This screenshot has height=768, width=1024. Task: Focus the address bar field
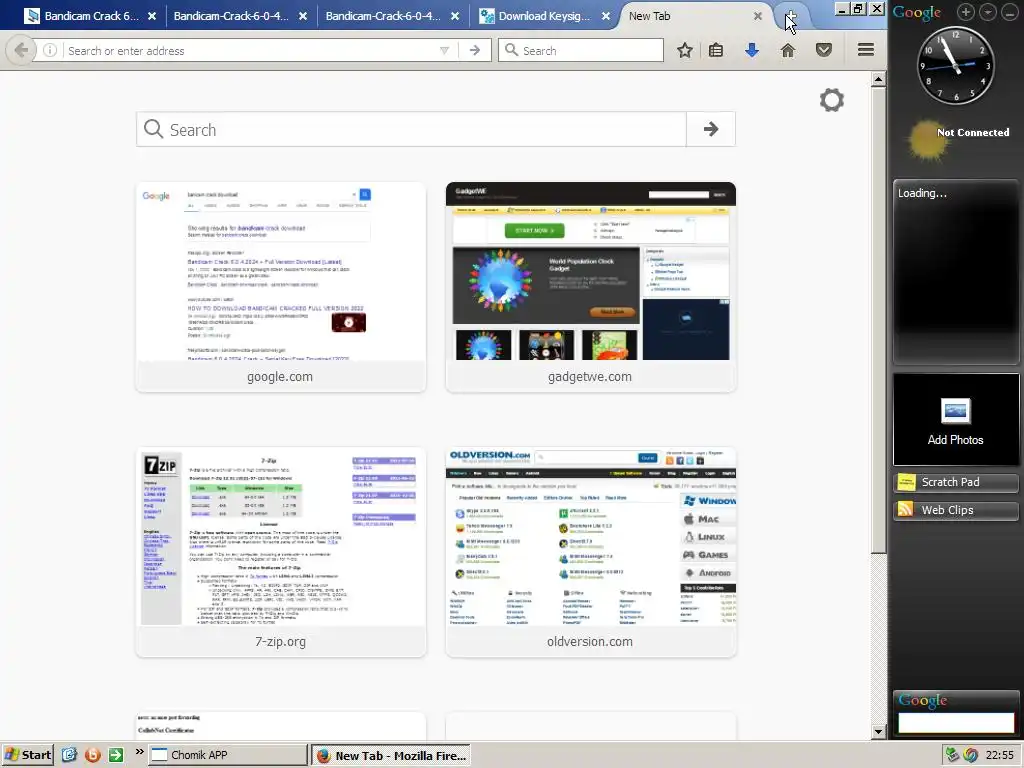[248, 50]
